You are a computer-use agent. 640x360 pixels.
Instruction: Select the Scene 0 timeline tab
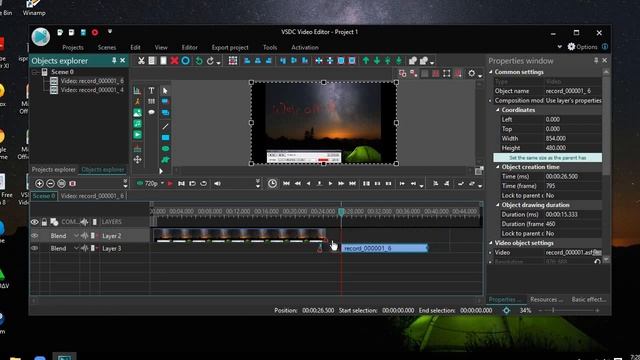pos(43,196)
